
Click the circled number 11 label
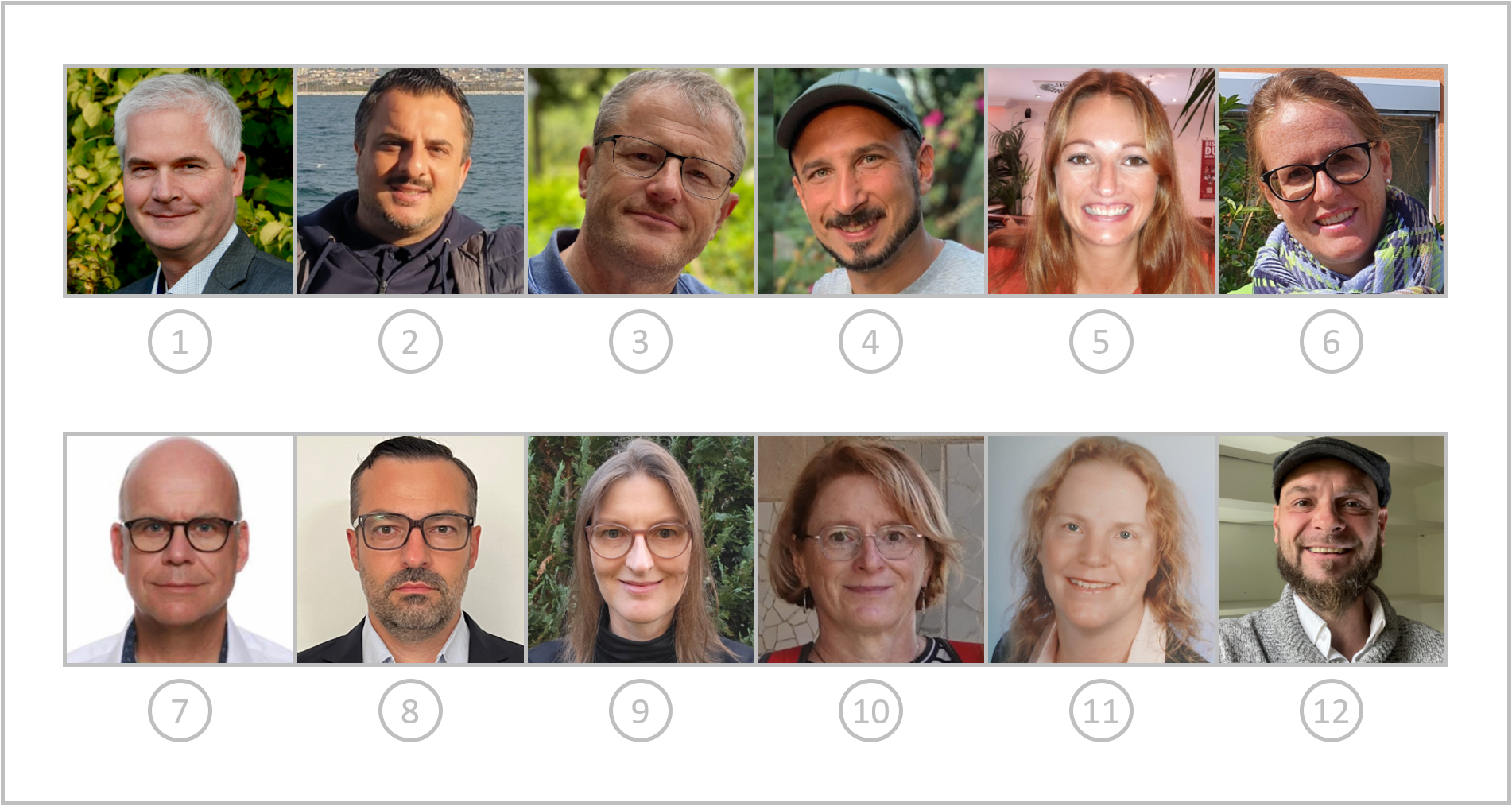pyautogui.click(x=1101, y=711)
